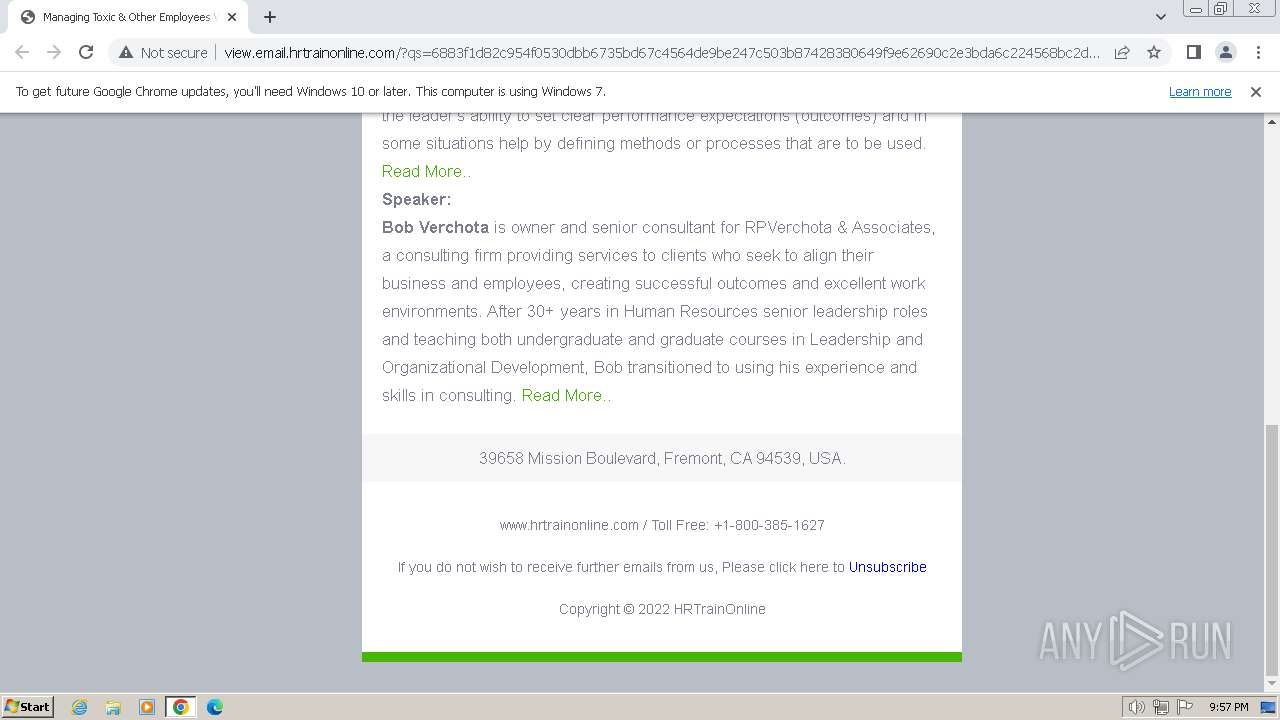Click the 39658 Mission Boulevard address text
Viewport: 1280px width, 720px height.
click(x=662, y=458)
